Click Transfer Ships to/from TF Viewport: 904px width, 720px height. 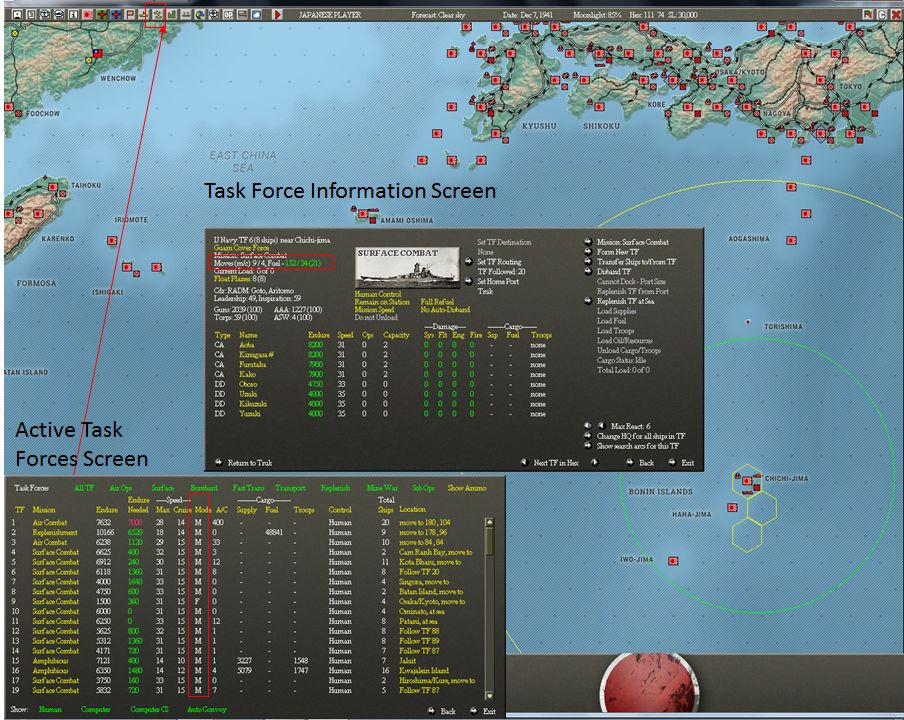point(636,262)
